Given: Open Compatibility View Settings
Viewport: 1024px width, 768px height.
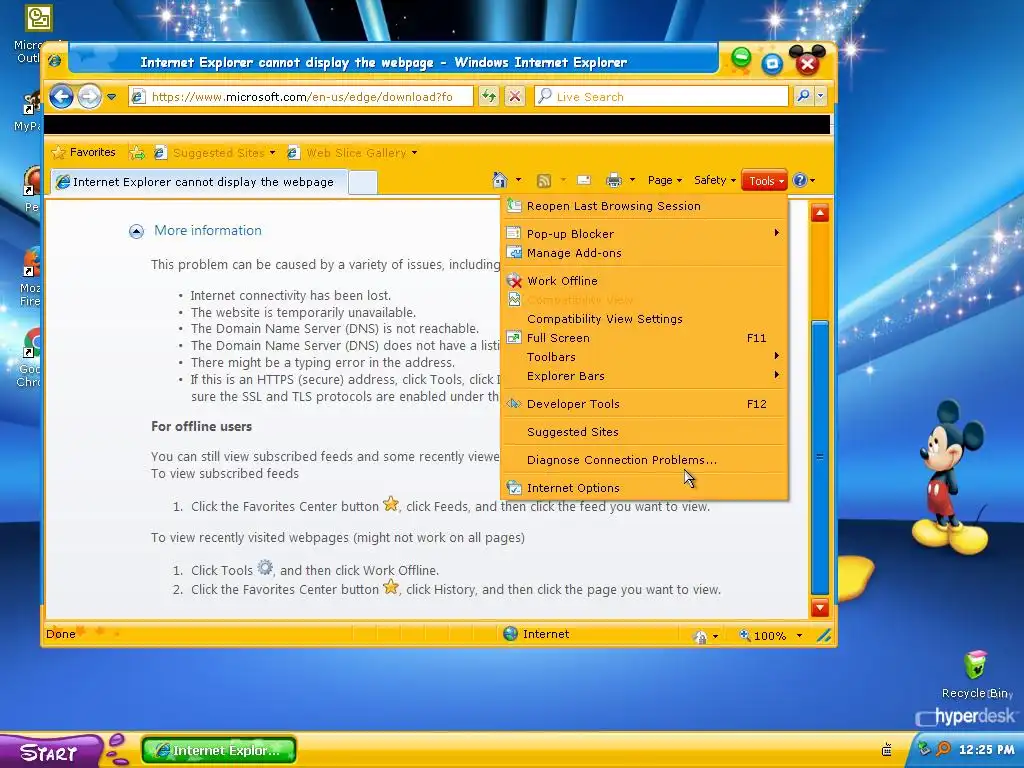Looking at the screenshot, I should coord(645,319).
